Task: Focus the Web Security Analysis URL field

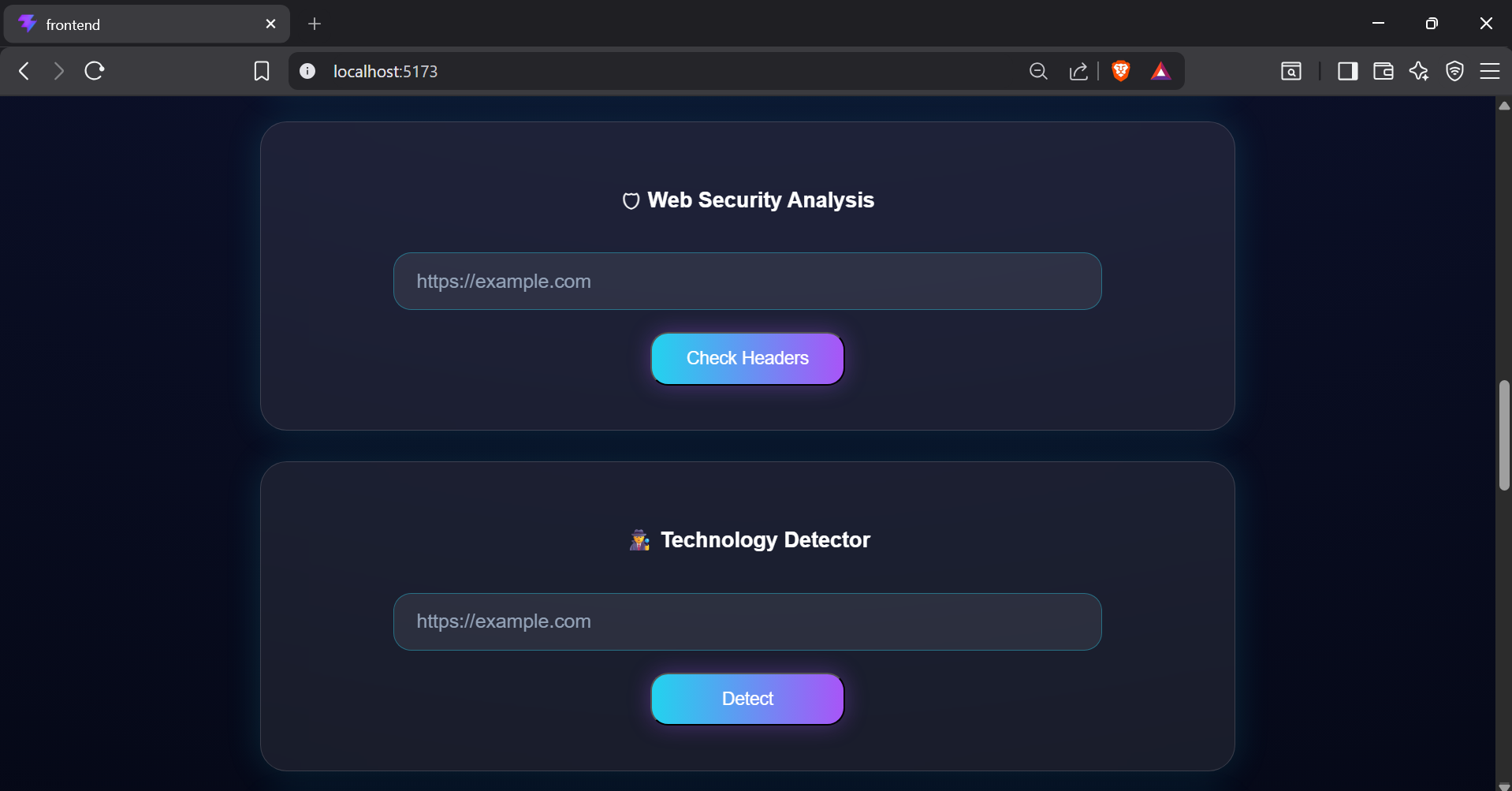Action: [747, 282]
